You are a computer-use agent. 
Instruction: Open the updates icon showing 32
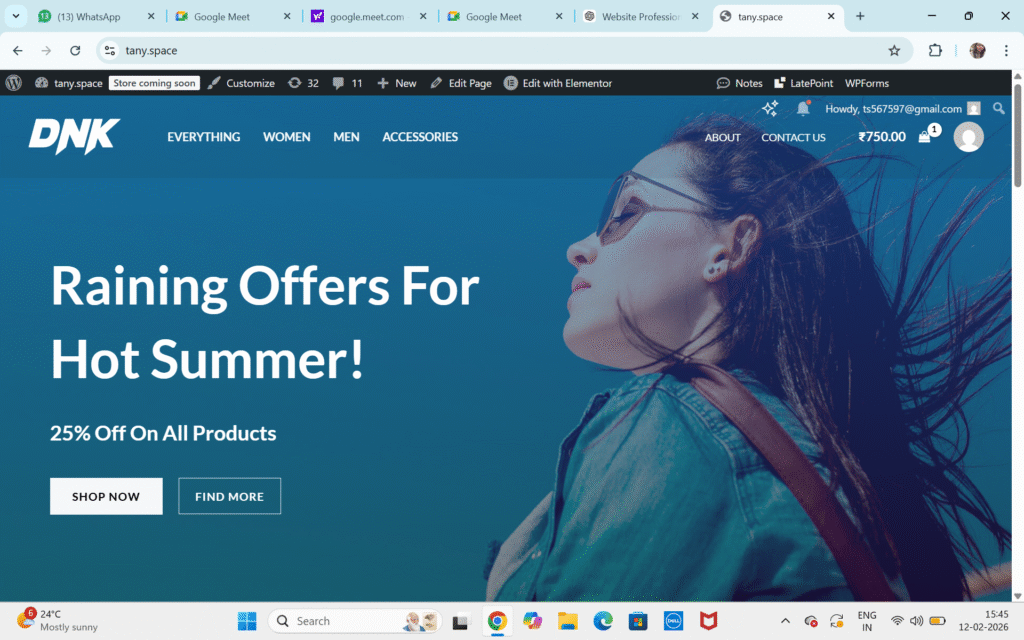pos(304,83)
